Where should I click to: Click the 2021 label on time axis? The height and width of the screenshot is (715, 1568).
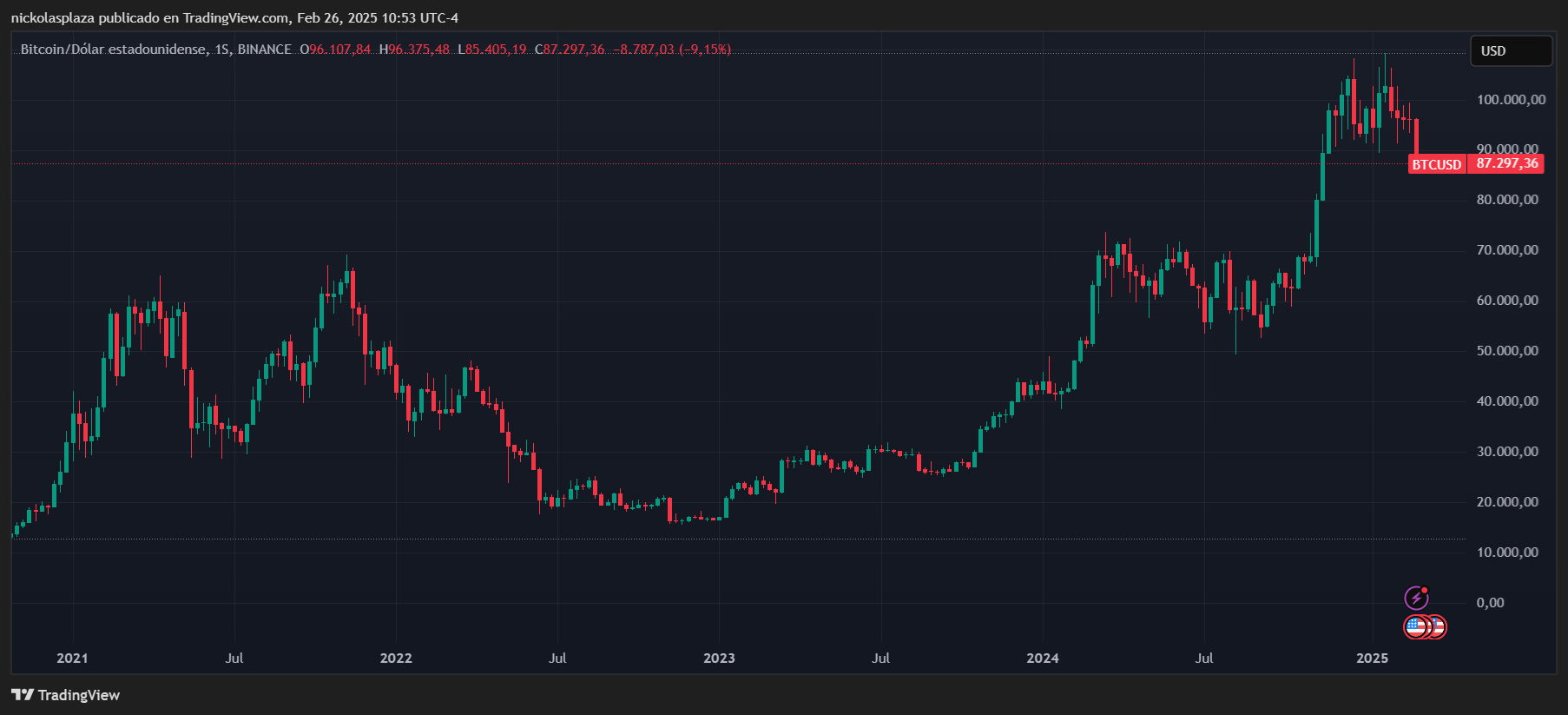pyautogui.click(x=72, y=658)
